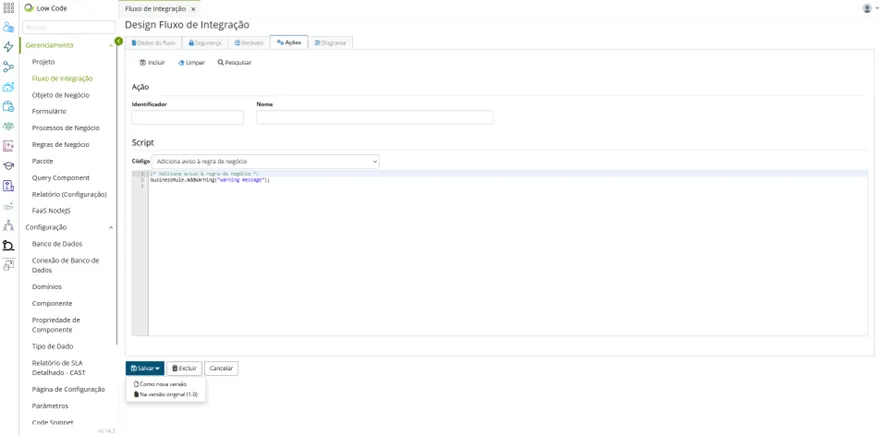The height and width of the screenshot is (436, 886).
Task: Click the user-with-cloud icon at top of sidebar
Action: pyautogui.click(x=8, y=27)
